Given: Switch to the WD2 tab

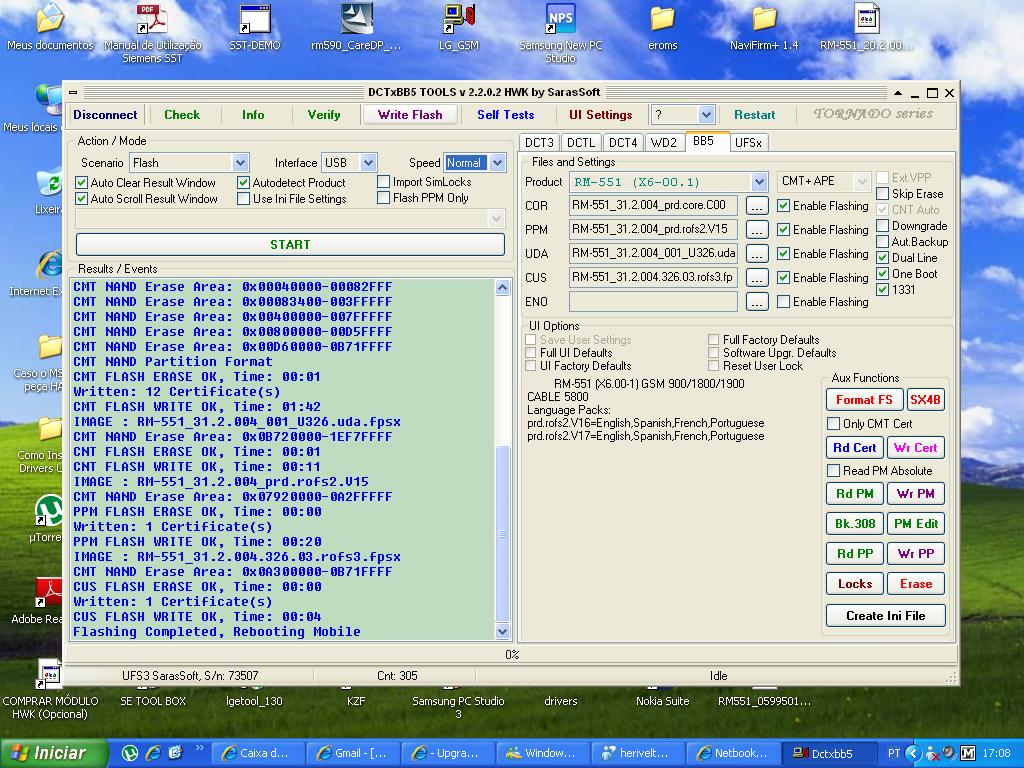Looking at the screenshot, I should pos(664,142).
